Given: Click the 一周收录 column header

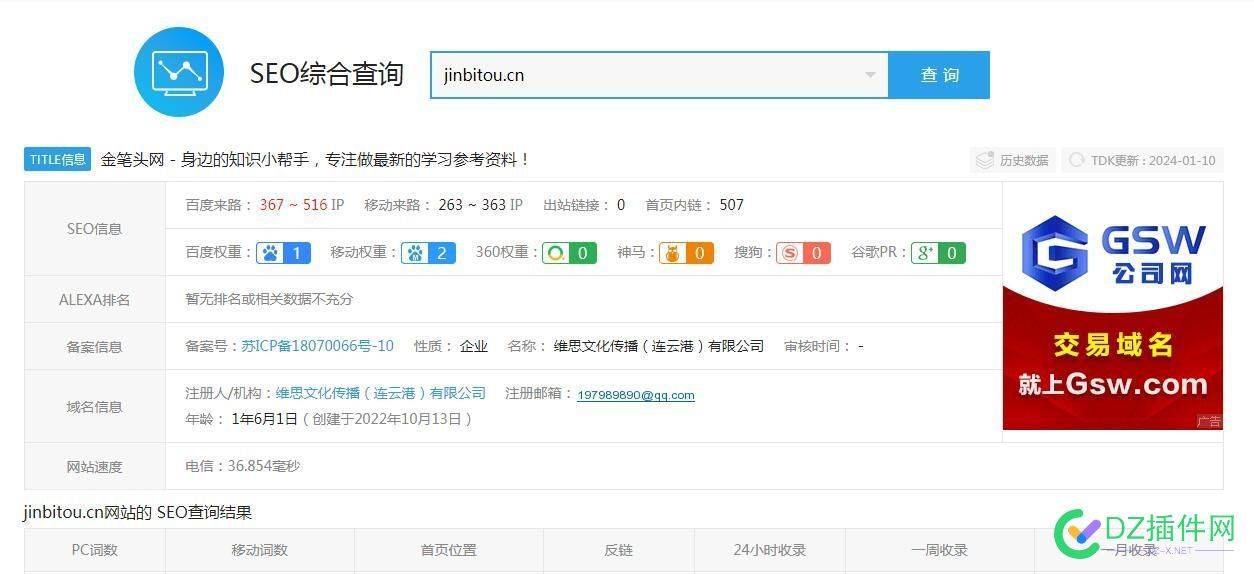Looking at the screenshot, I should coord(940,550).
